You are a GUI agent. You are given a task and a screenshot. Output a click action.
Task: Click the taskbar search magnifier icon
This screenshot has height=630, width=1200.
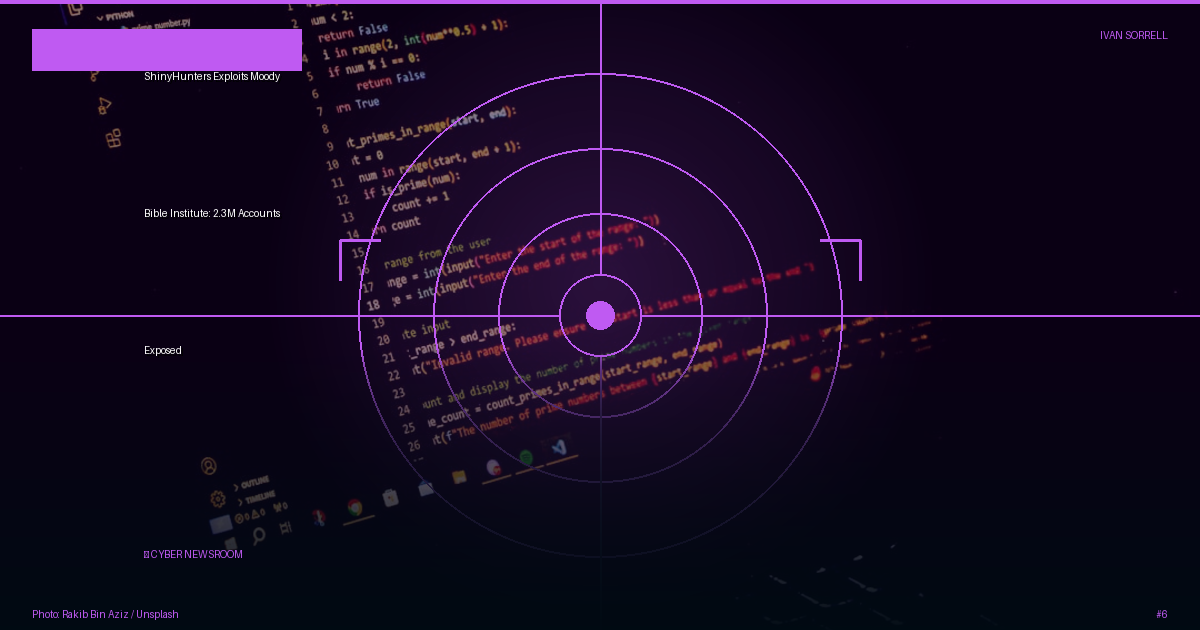(258, 536)
